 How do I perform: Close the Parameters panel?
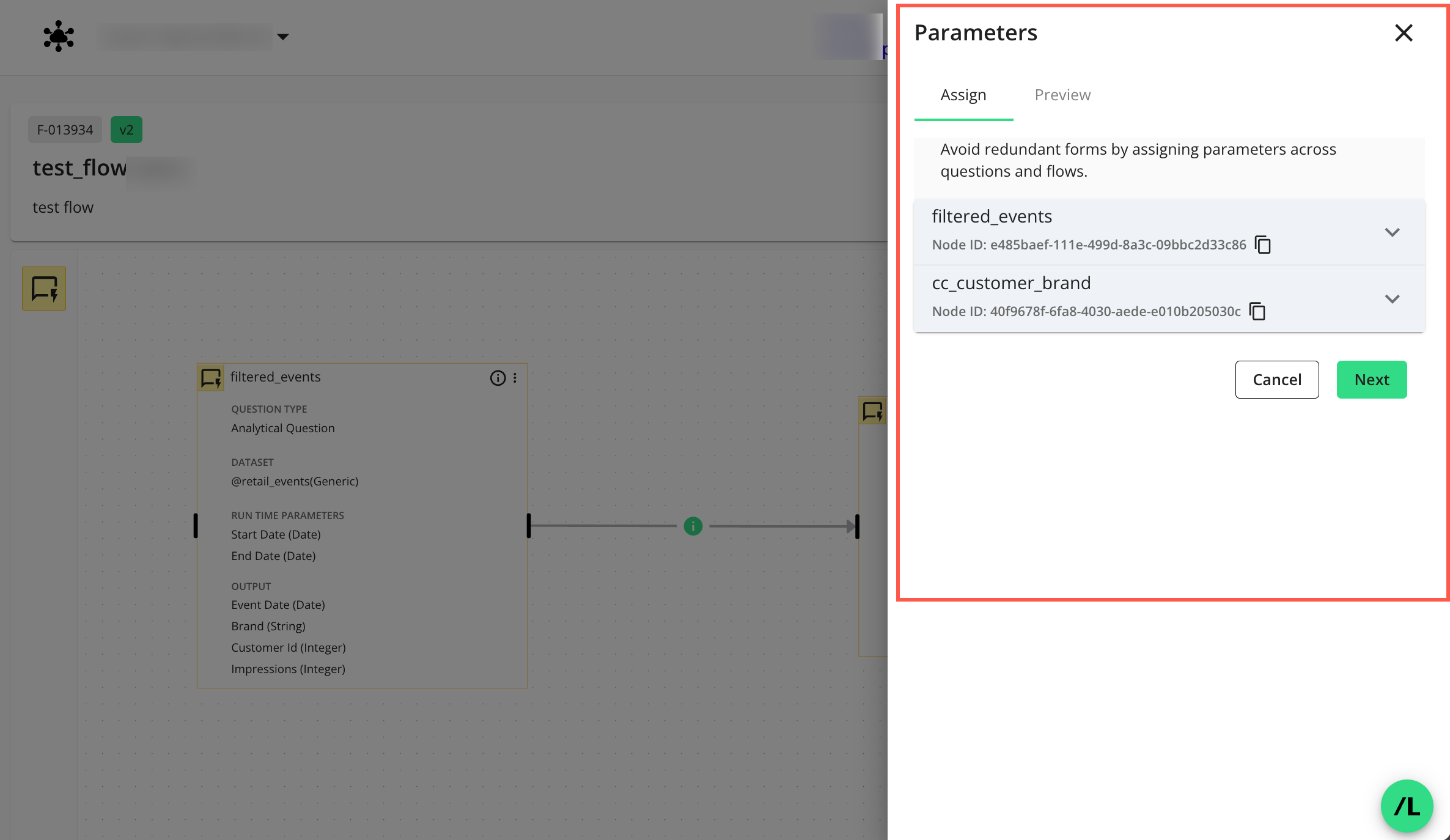click(1404, 32)
